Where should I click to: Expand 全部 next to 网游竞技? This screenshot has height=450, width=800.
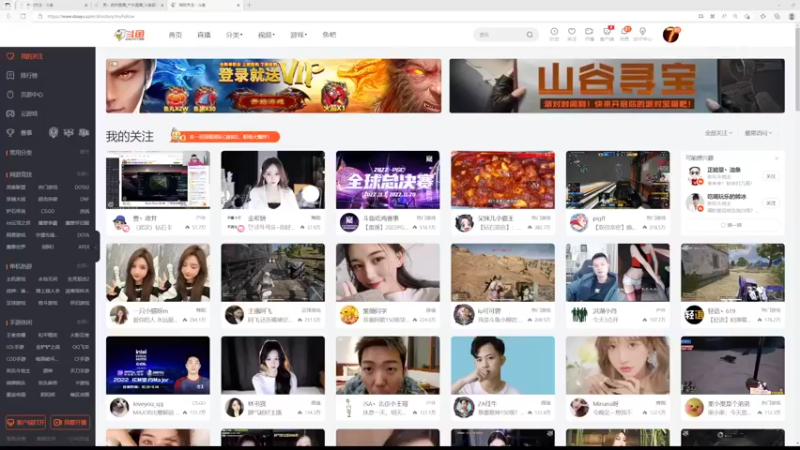(x=83, y=174)
